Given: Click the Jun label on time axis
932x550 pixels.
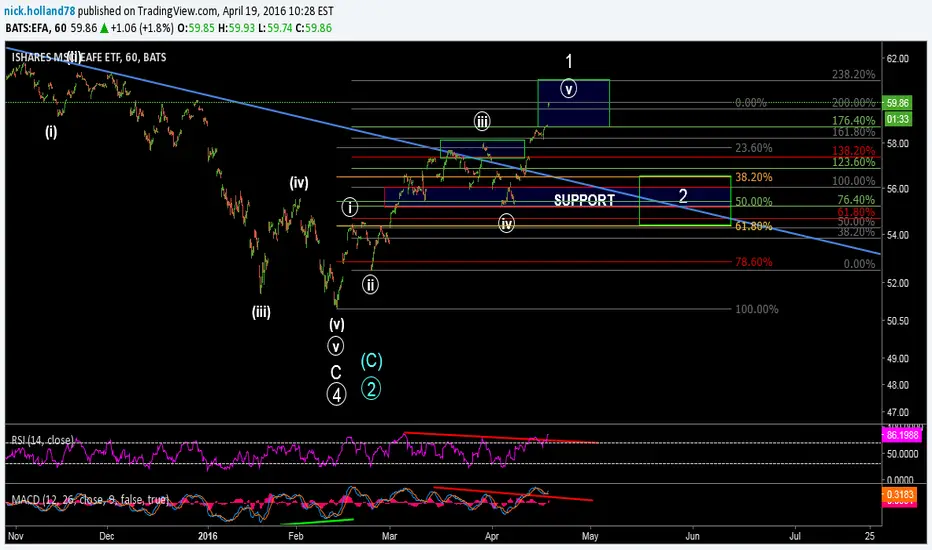Looking at the screenshot, I should tap(692, 536).
